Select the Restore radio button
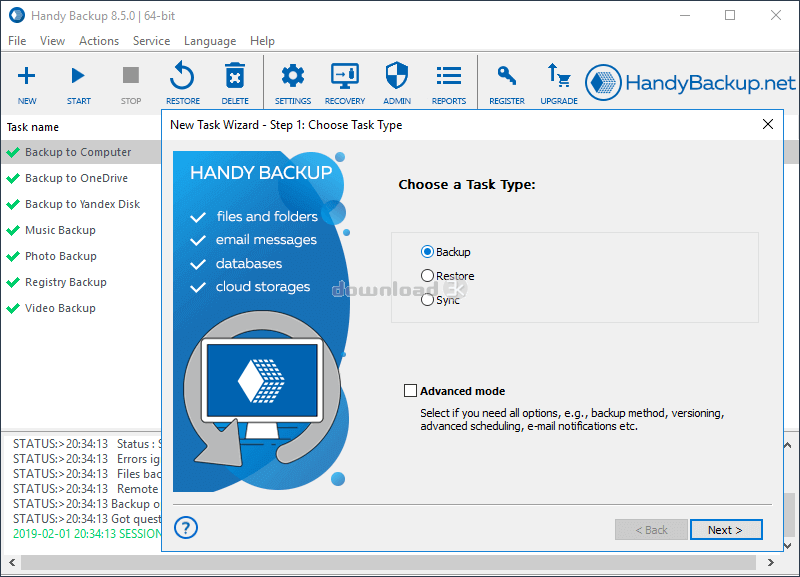800x577 pixels. (x=427, y=275)
